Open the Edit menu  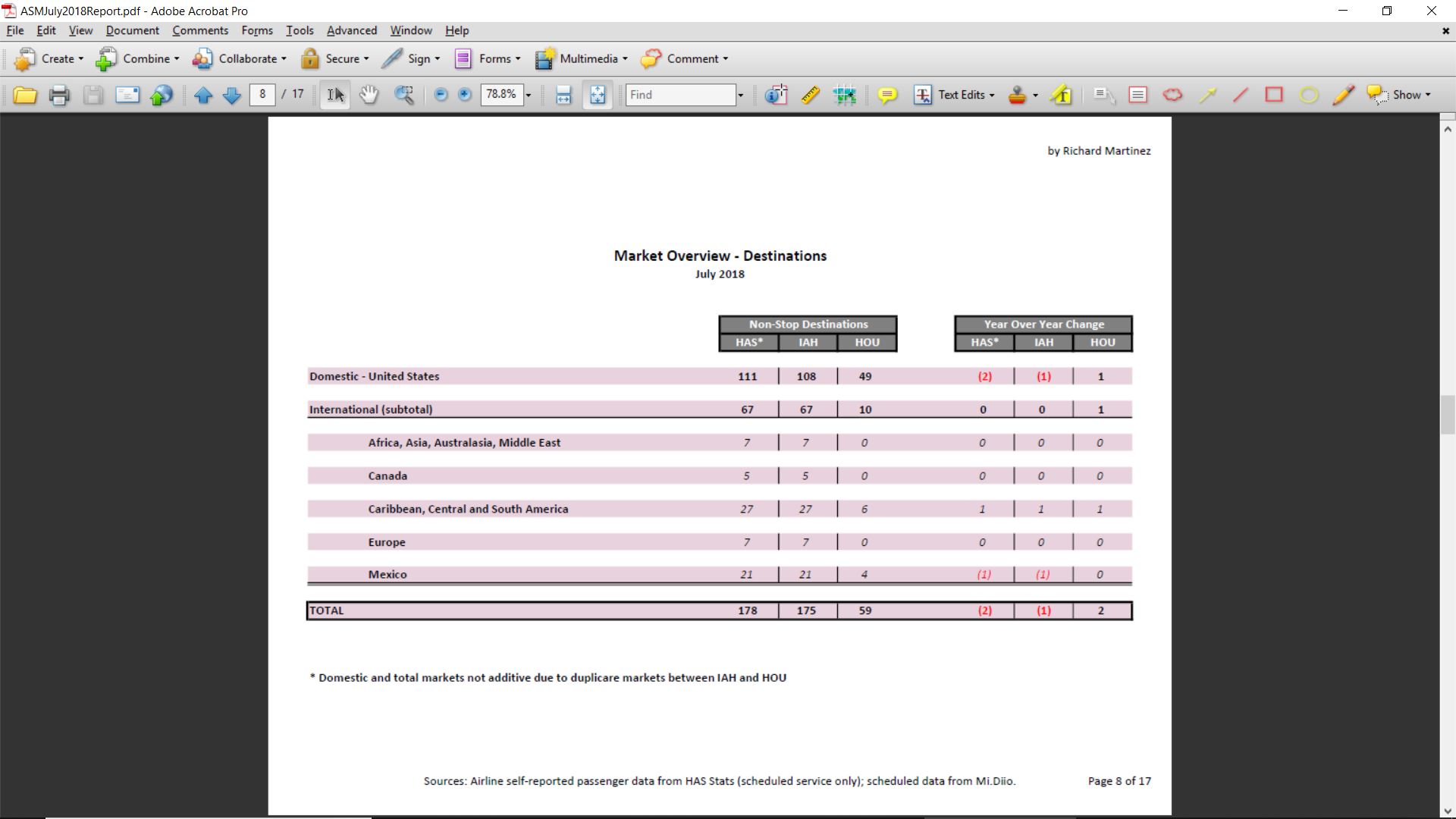[46, 30]
